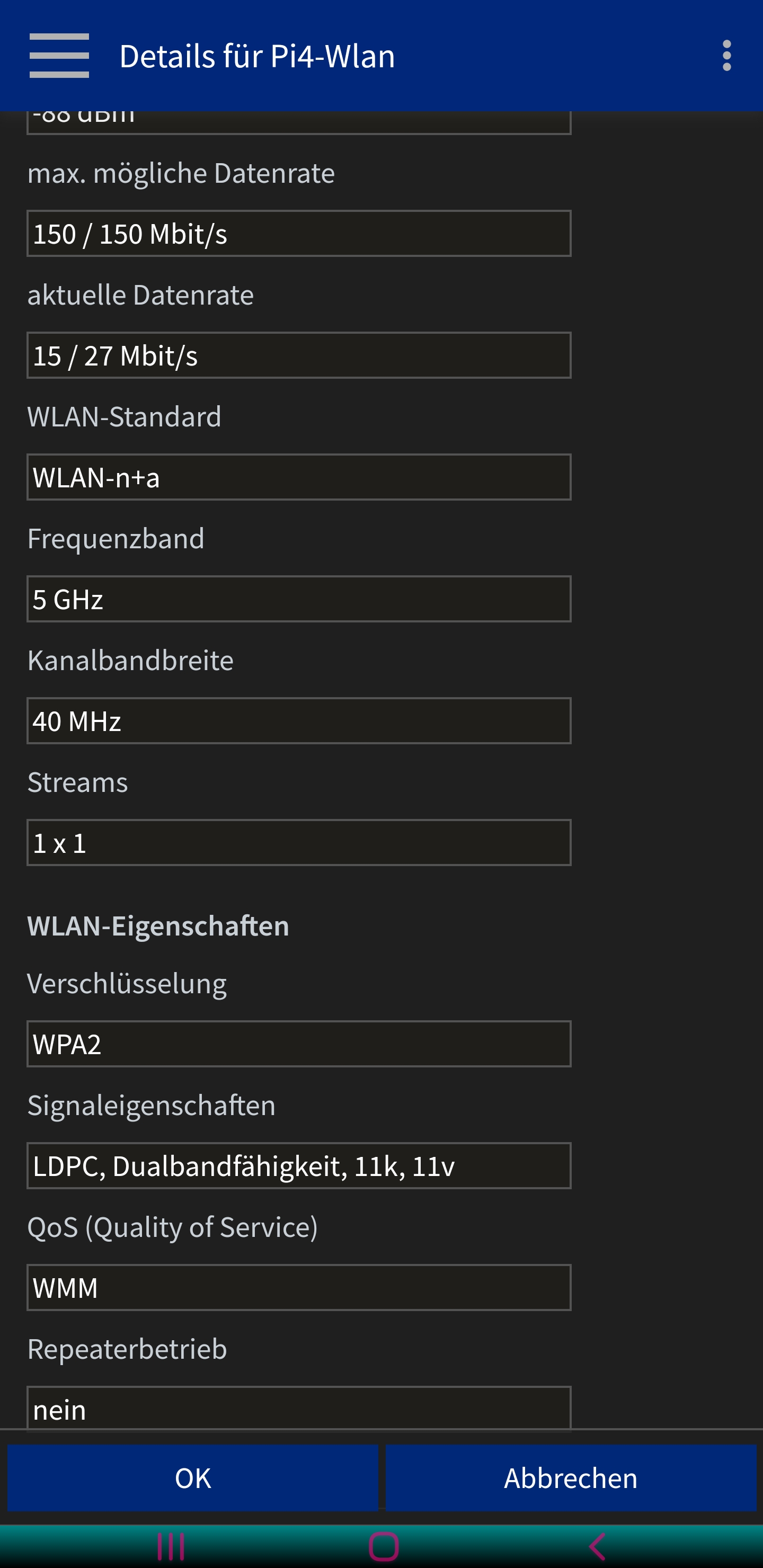Click the Repeaterbetrieb nein field
This screenshot has height=1568, width=763.
(299, 1407)
